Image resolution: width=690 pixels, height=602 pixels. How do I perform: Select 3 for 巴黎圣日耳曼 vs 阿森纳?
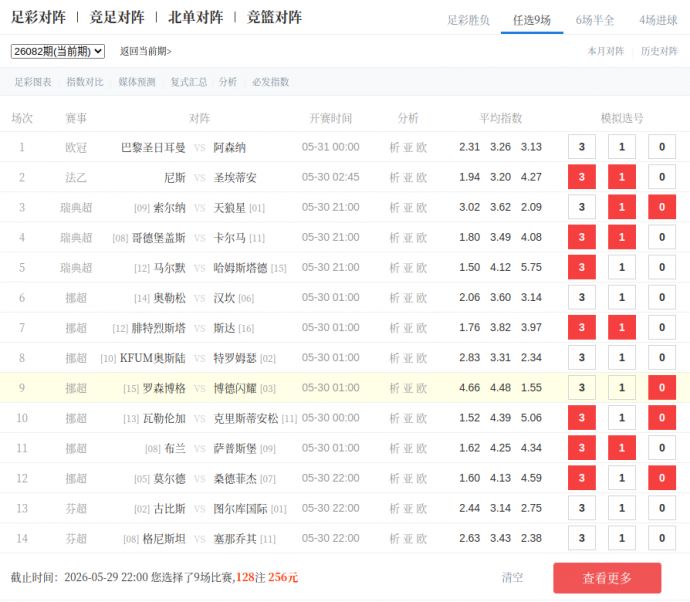[x=582, y=147]
